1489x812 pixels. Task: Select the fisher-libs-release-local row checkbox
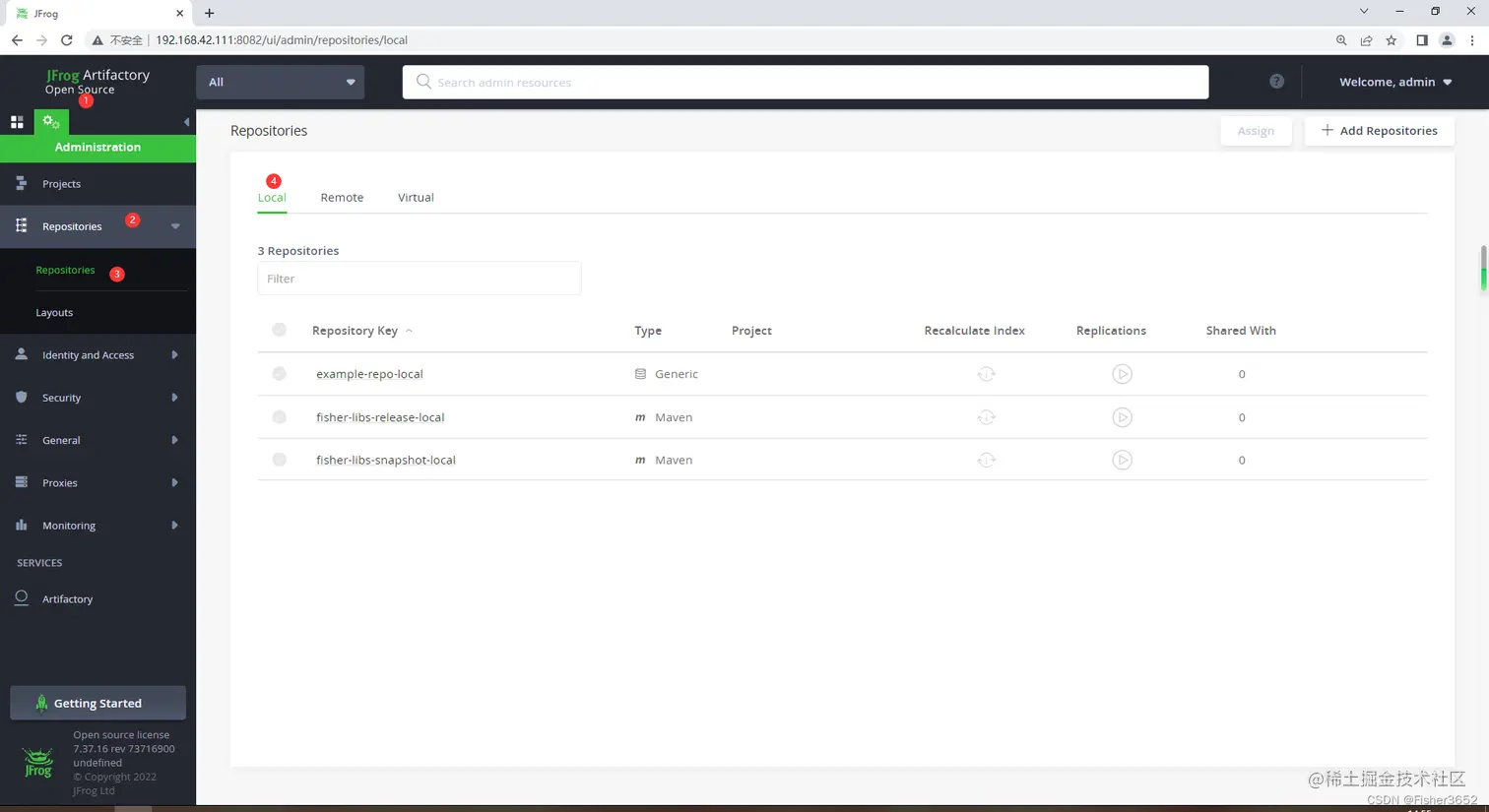click(280, 417)
